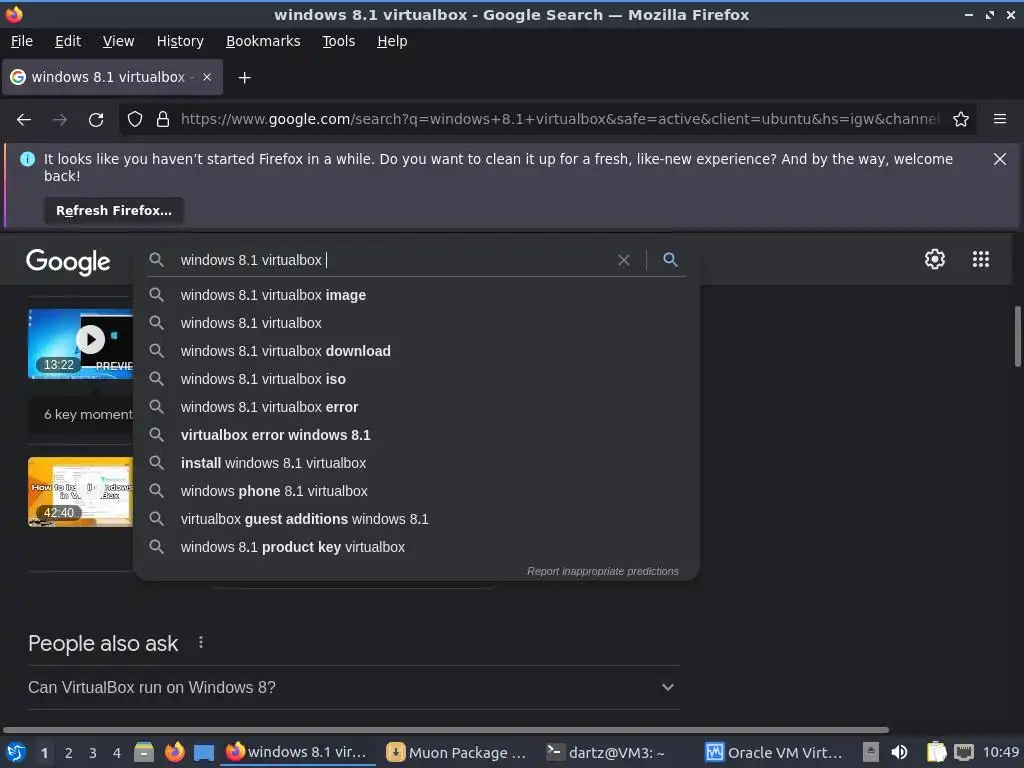Dismiss the Firefox refresh notification bar
Screen dimensions: 1024x768
click(999, 159)
